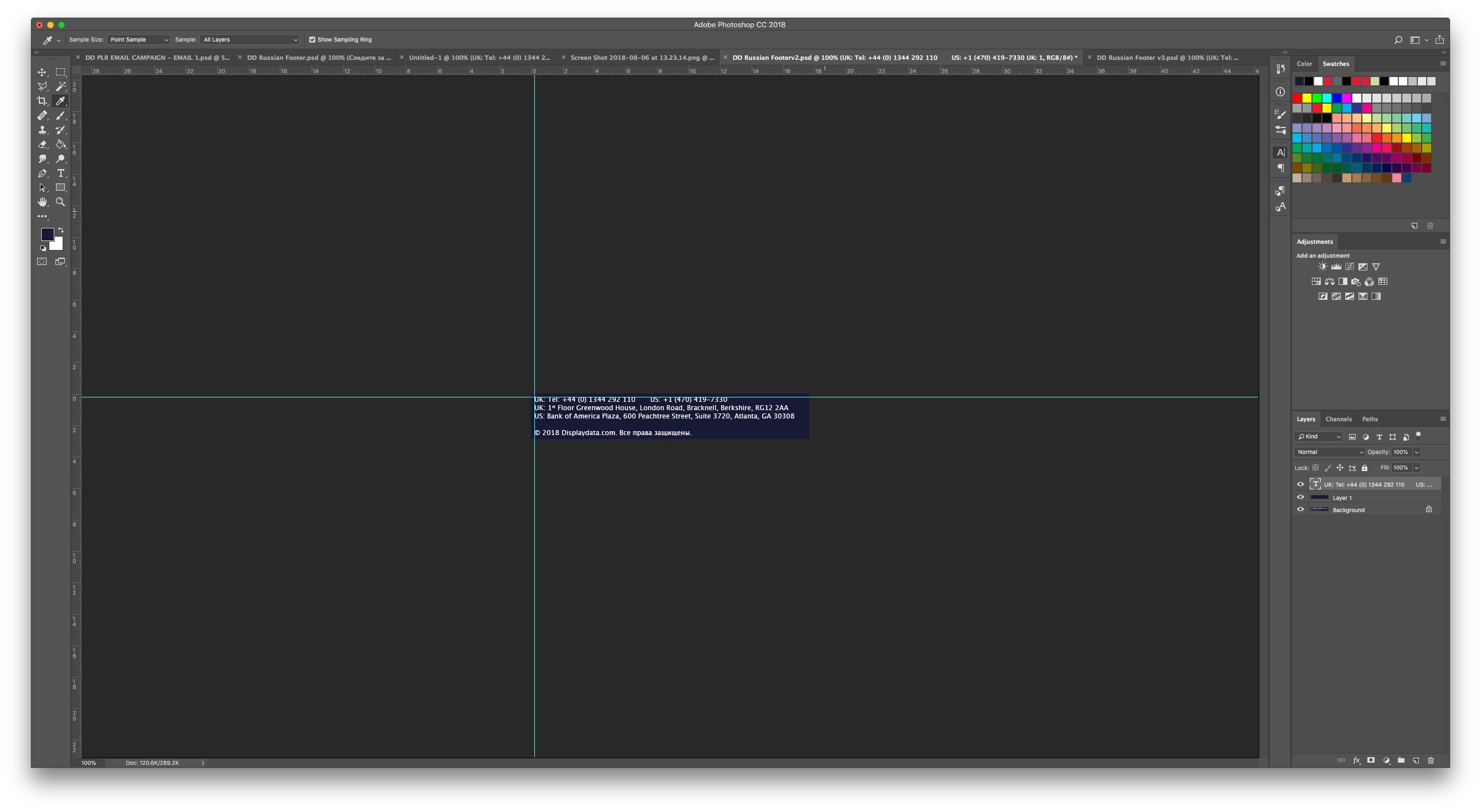This screenshot has width=1481, height=812.
Task: Open the Normal blend mode dropdown
Action: 1329,452
